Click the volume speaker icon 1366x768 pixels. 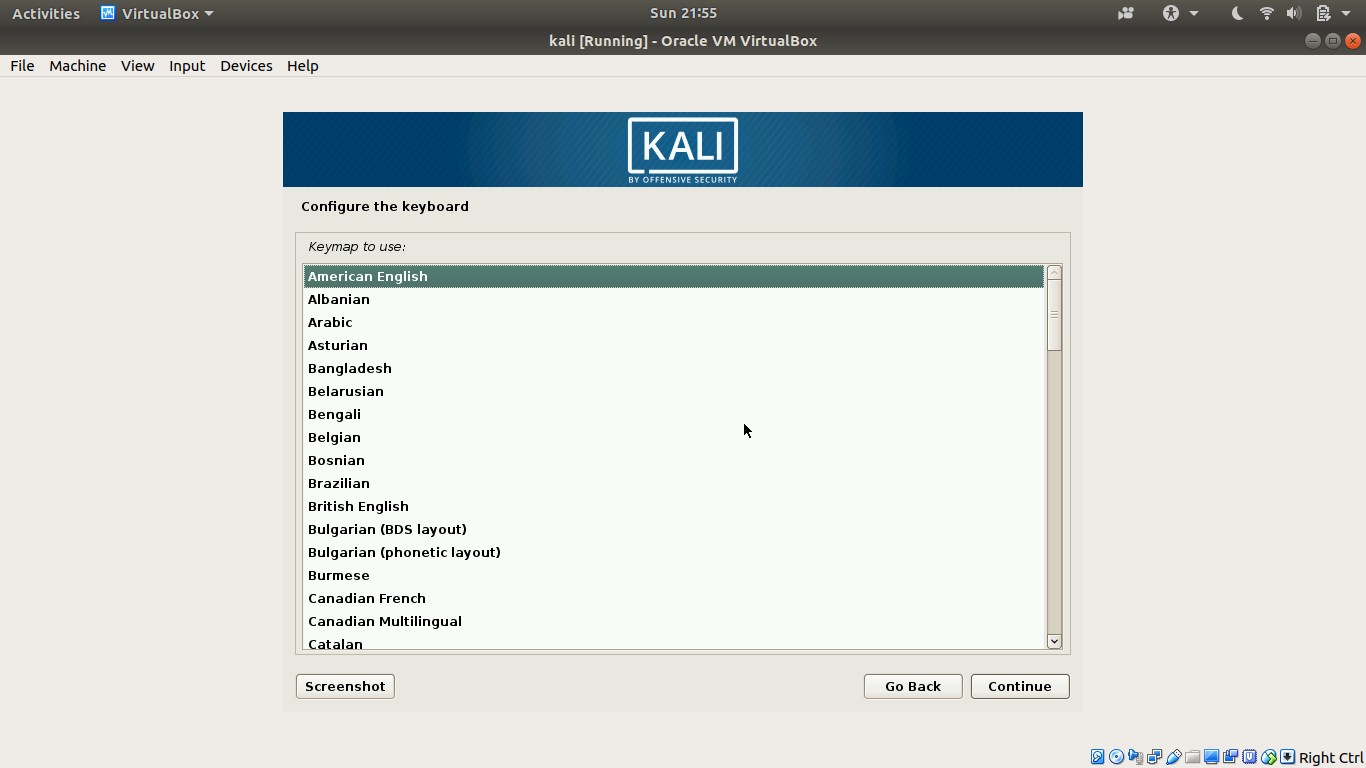tap(1294, 13)
